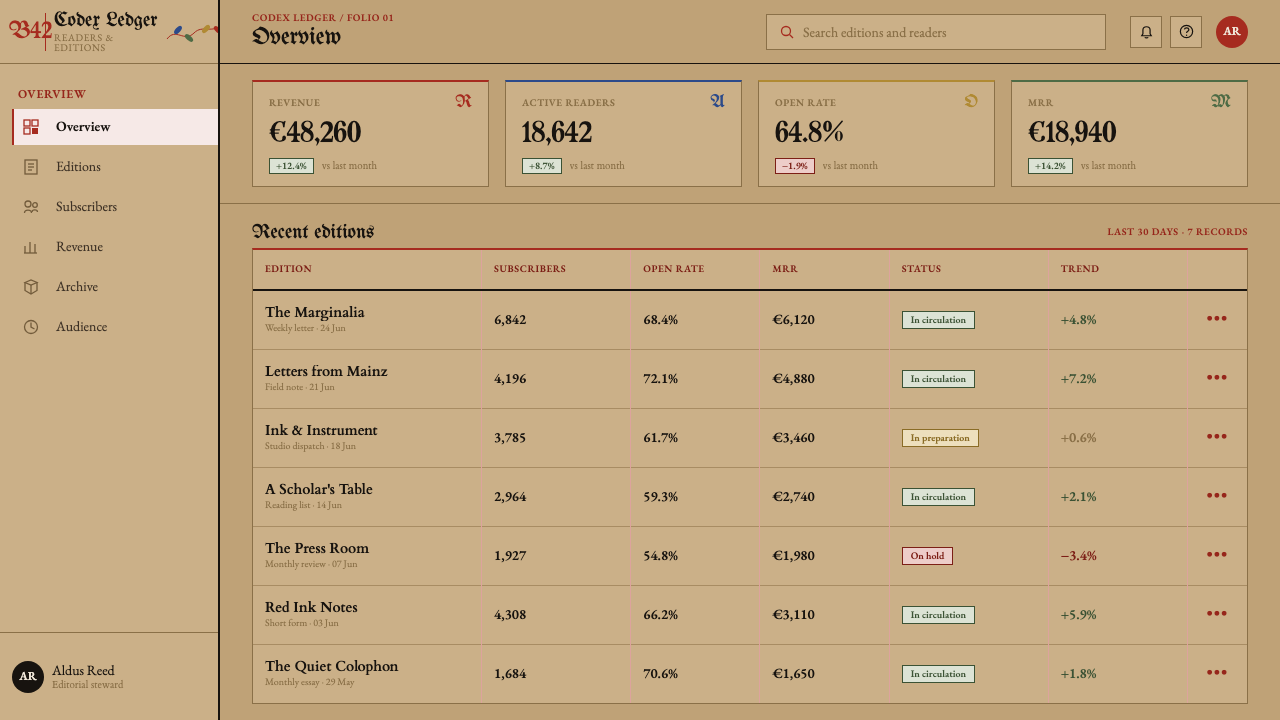Open row actions for The Press Room

1216,555
